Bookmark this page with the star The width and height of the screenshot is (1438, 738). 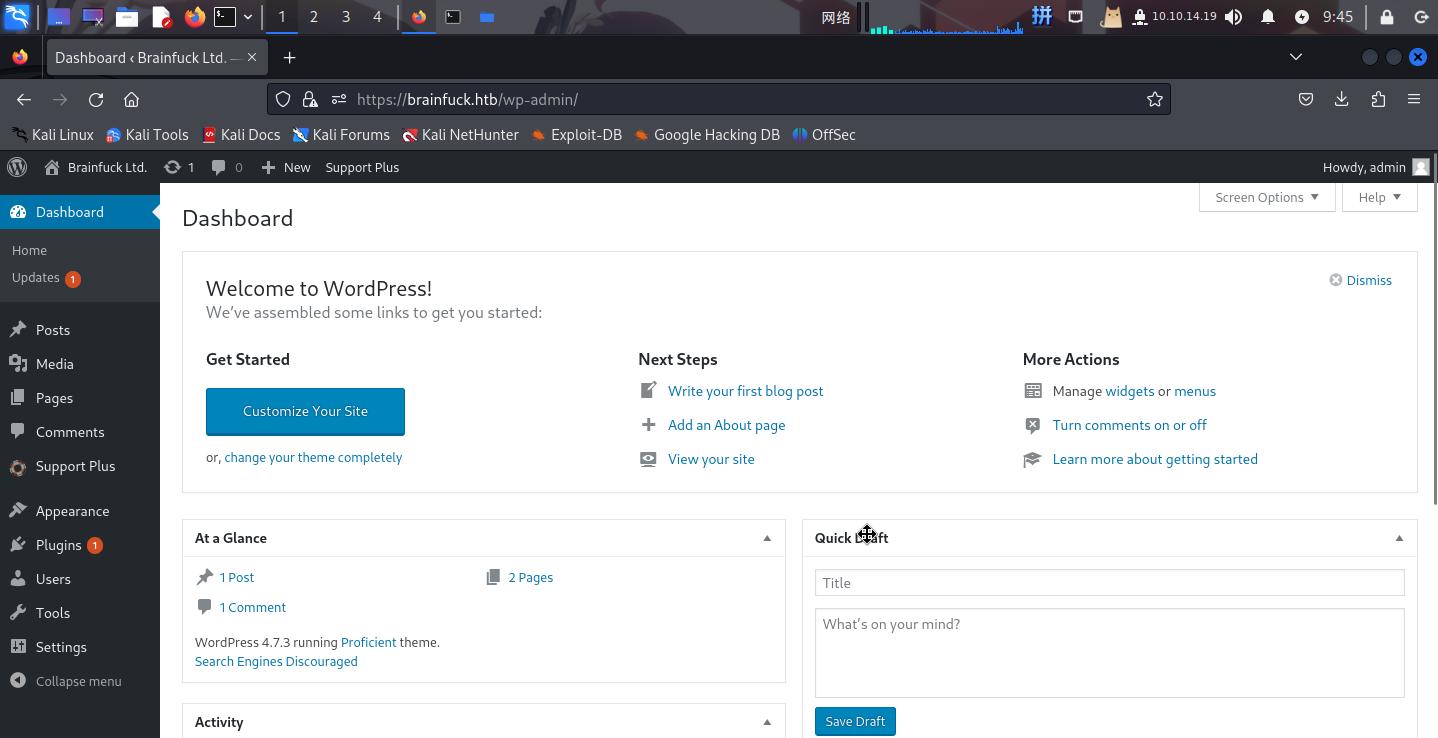(1154, 99)
